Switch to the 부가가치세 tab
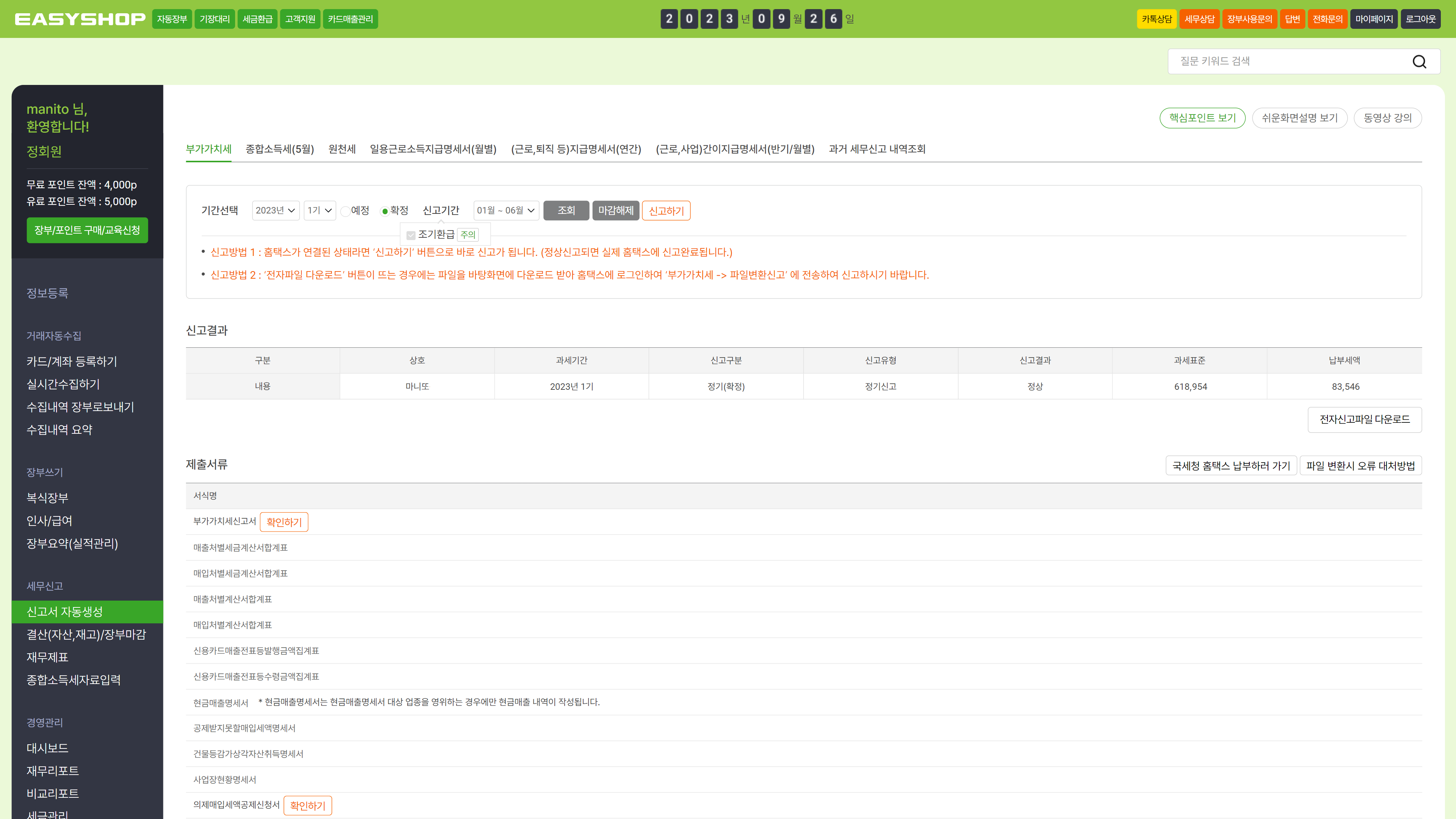The height and width of the screenshot is (819, 1456). [209, 149]
